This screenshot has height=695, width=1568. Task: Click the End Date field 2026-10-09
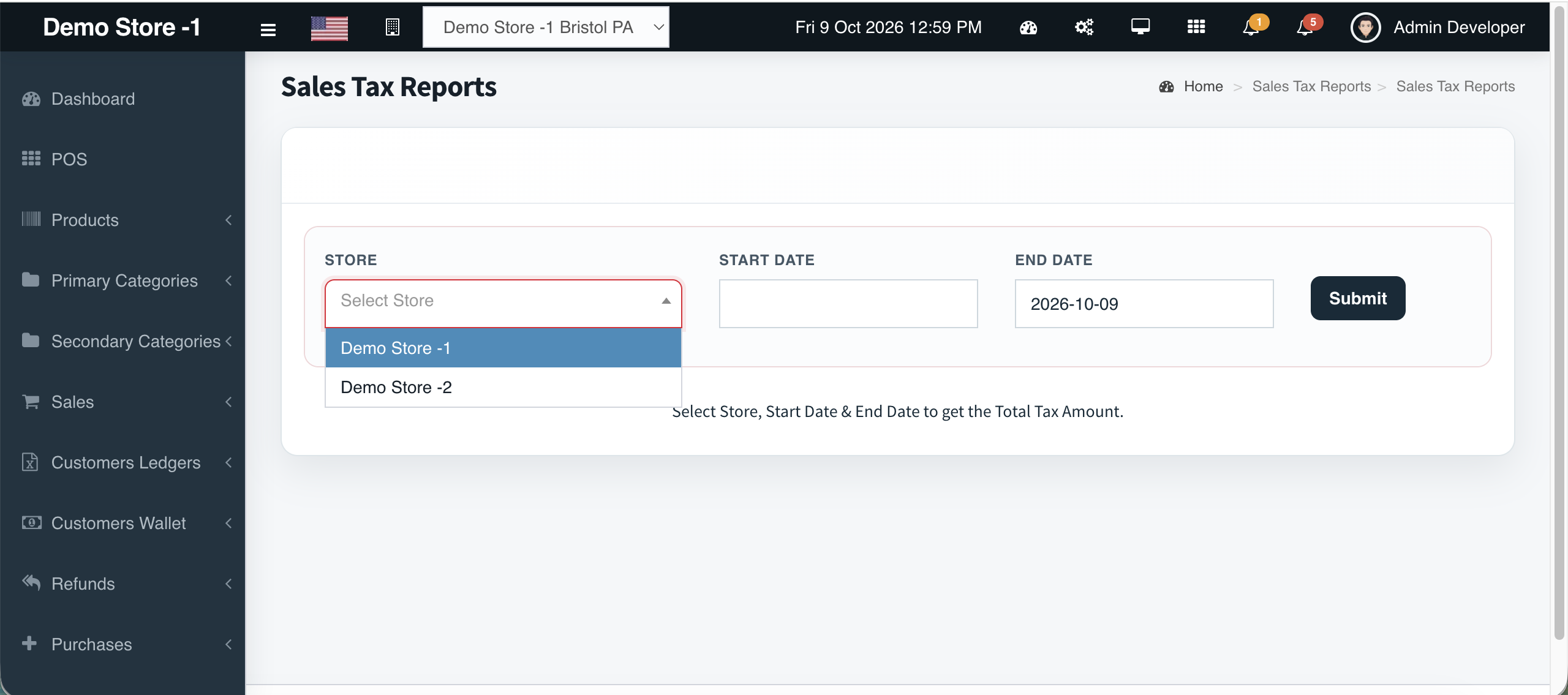[1144, 304]
